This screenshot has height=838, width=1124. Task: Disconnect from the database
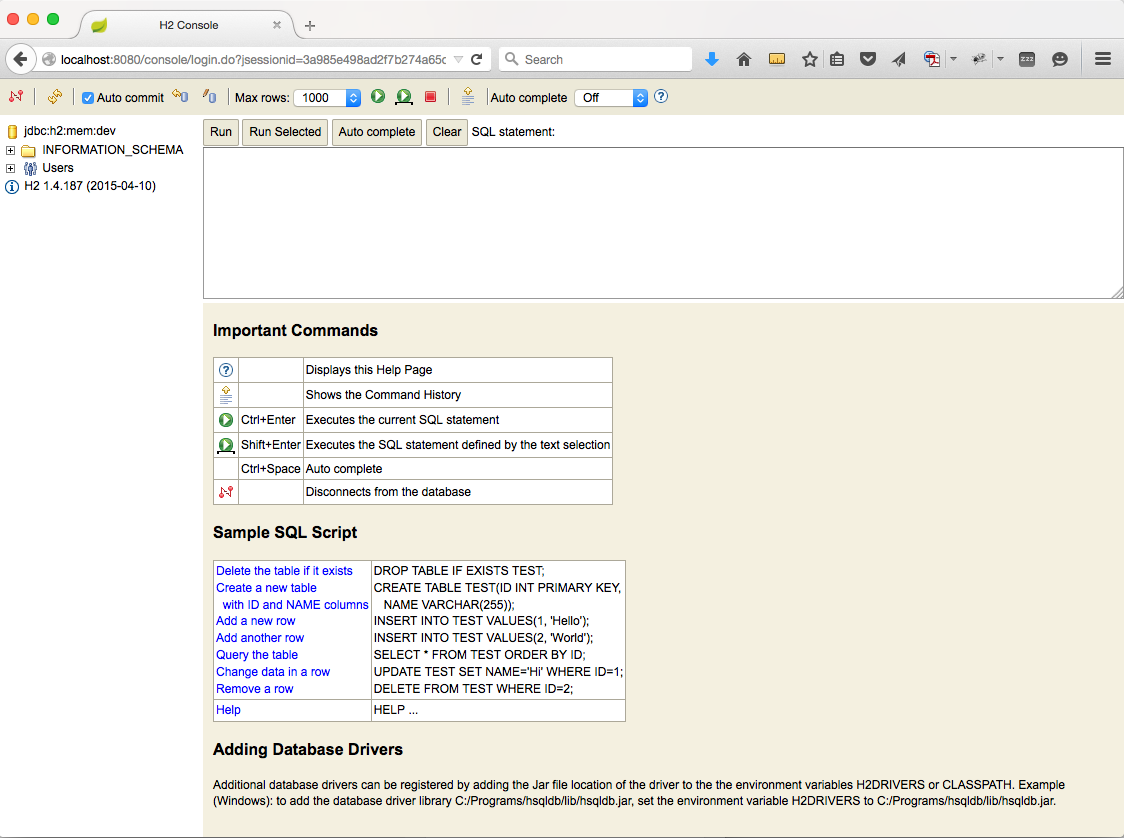coord(14,96)
